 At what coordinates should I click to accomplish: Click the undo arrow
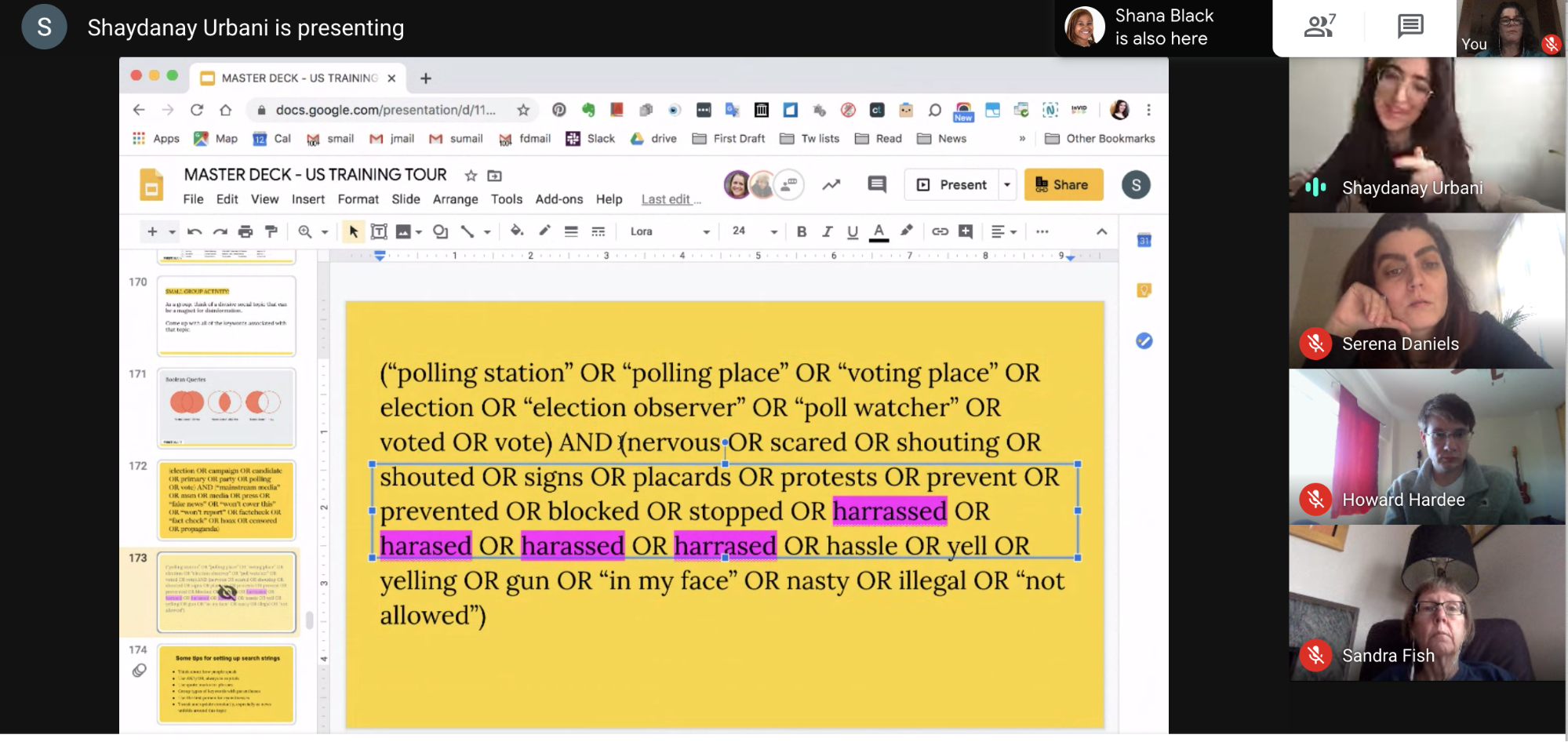[195, 231]
